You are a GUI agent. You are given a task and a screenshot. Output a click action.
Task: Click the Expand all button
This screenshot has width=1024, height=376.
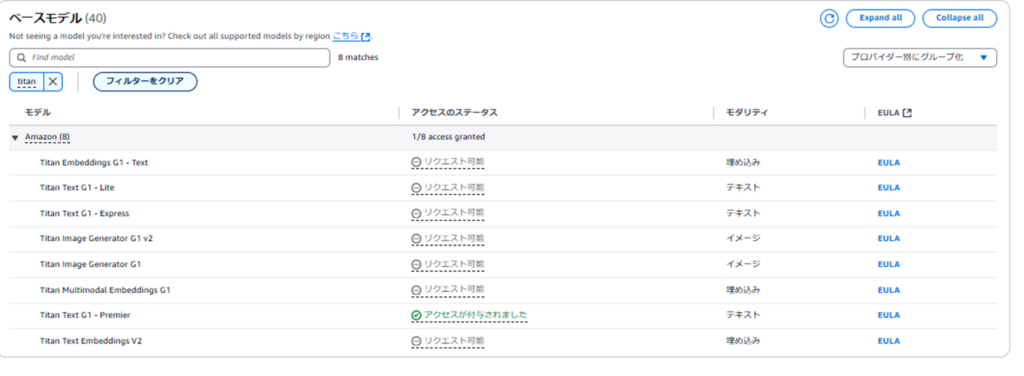(x=880, y=18)
